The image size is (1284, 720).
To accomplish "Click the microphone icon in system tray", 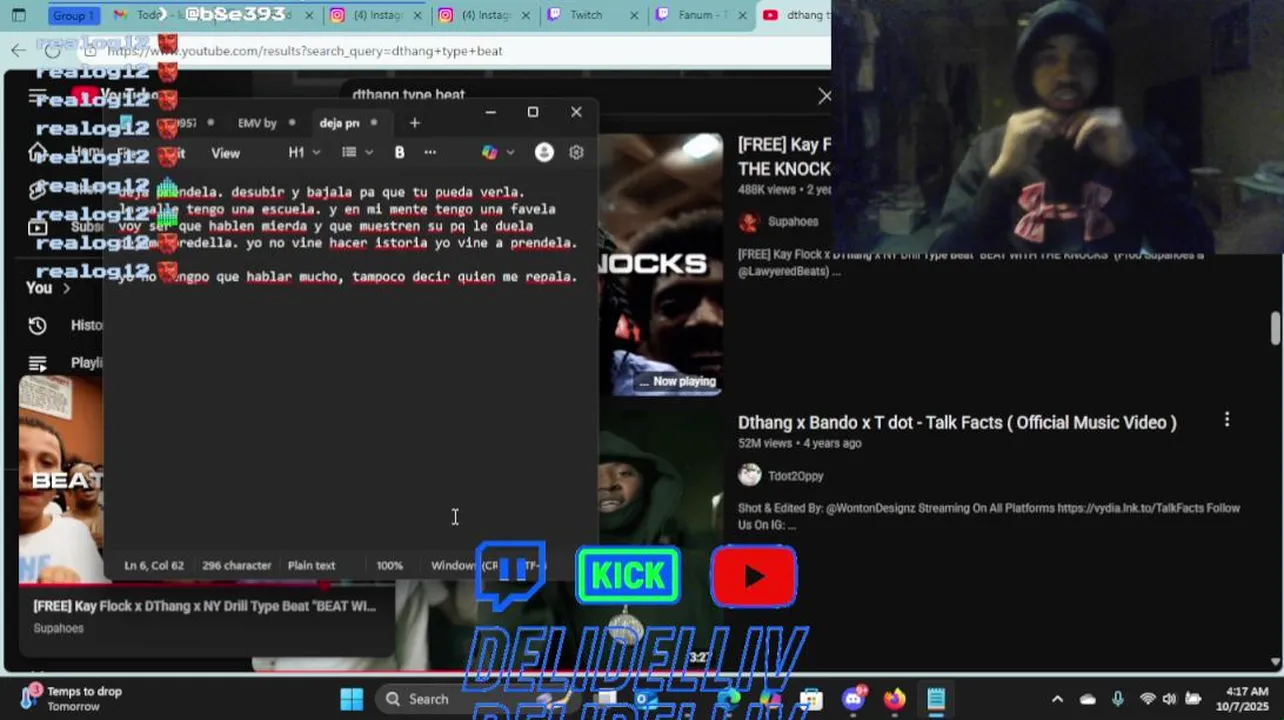I will coord(1117,699).
